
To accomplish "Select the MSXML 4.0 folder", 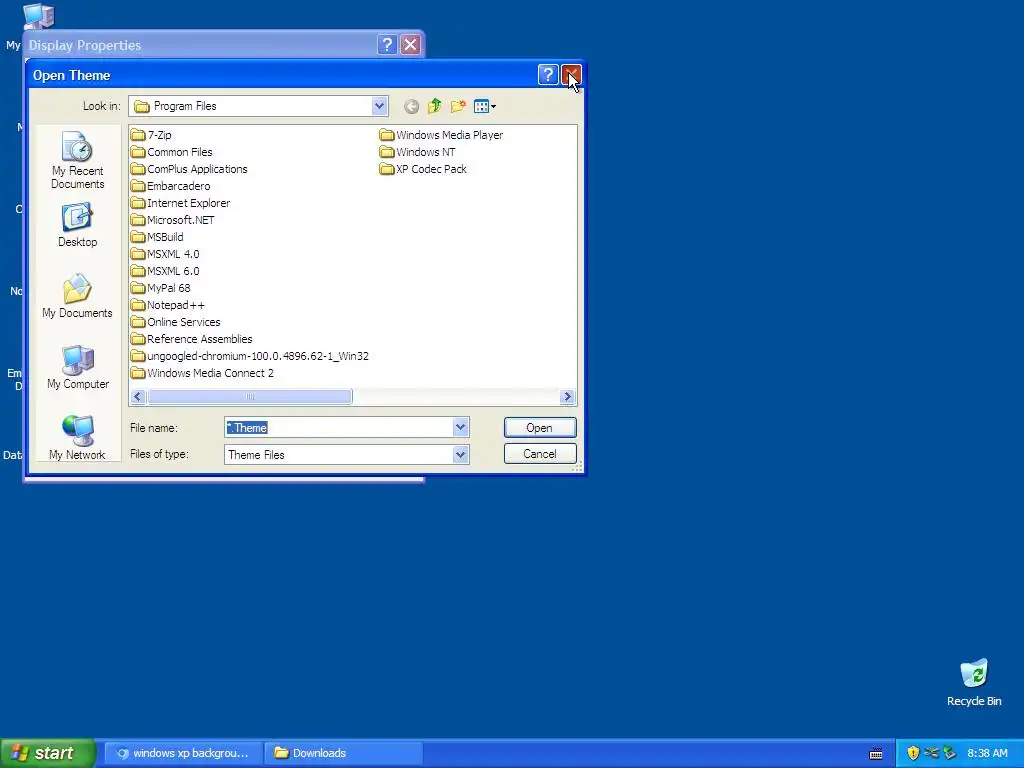I will coord(165,254).
